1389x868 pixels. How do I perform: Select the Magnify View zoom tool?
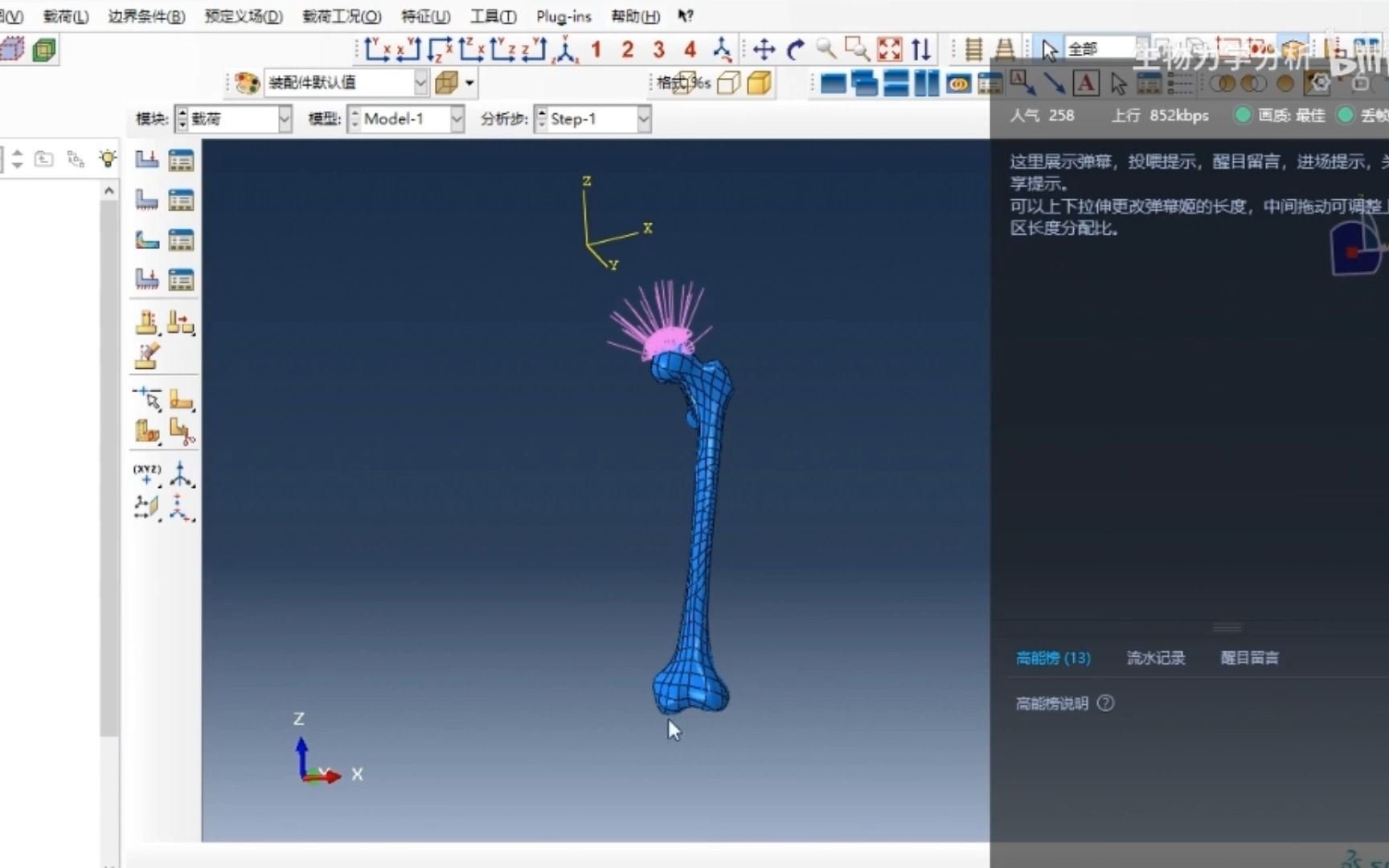(826, 49)
